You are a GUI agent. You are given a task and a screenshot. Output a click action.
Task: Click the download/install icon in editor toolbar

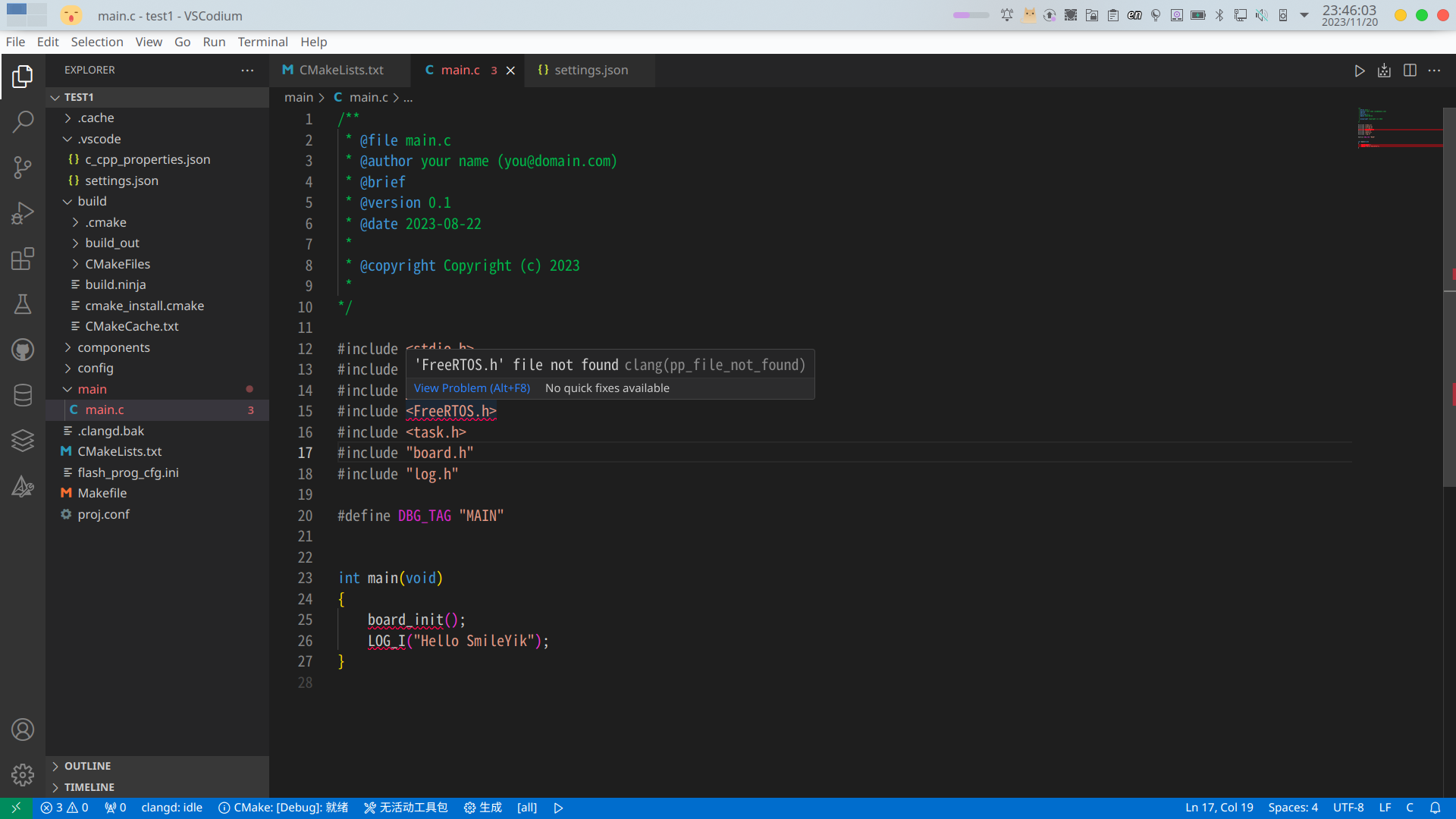1385,71
